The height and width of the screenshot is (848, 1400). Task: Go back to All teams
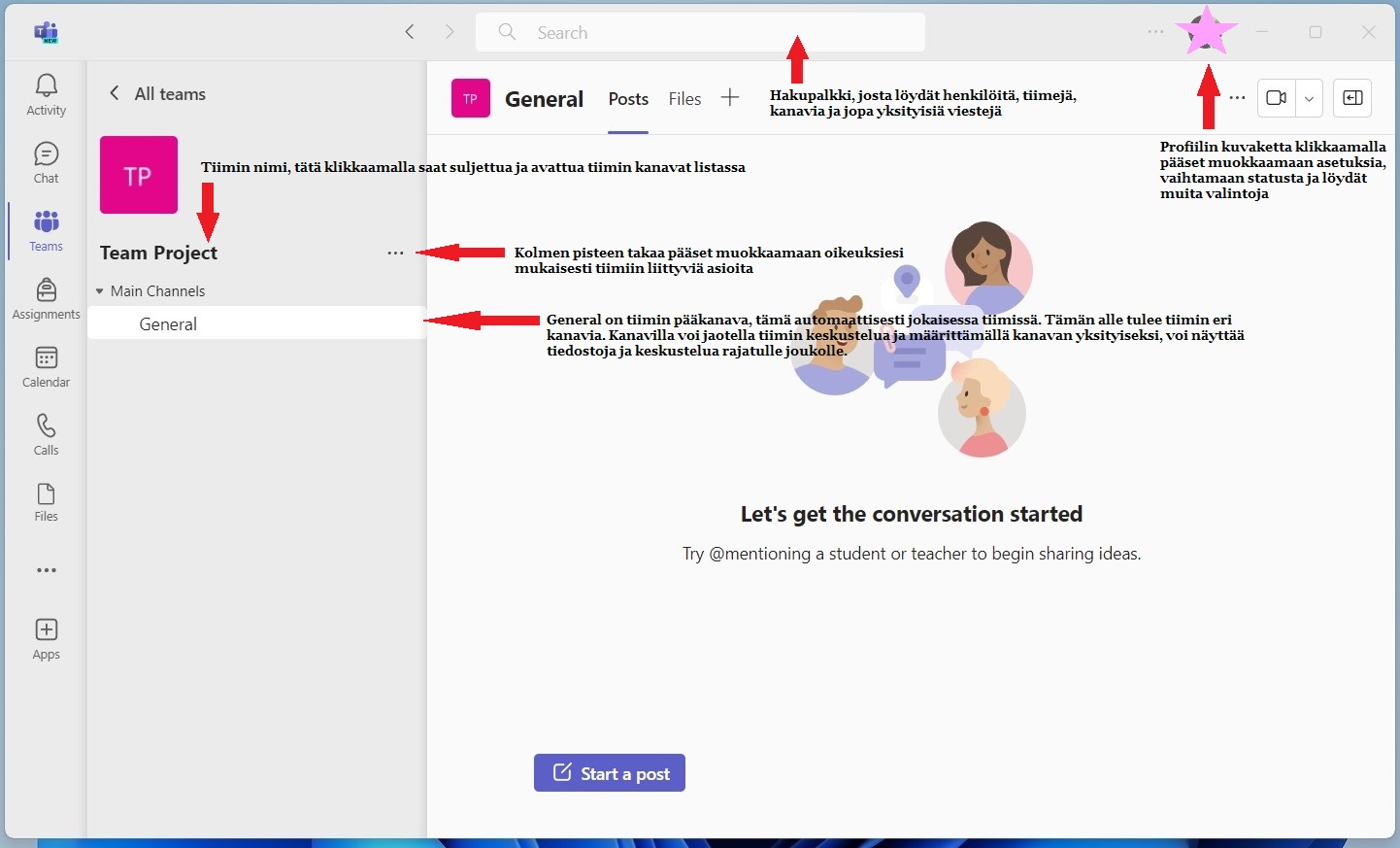[156, 93]
